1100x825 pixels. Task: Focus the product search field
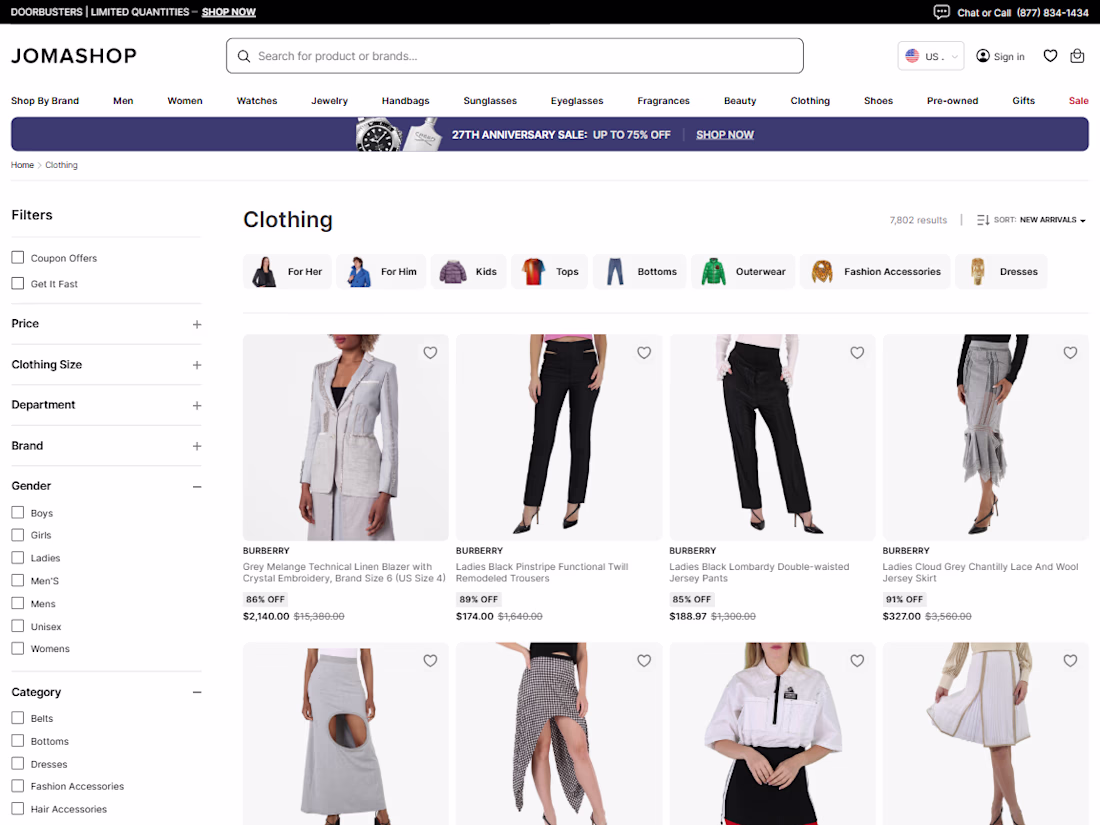point(515,56)
